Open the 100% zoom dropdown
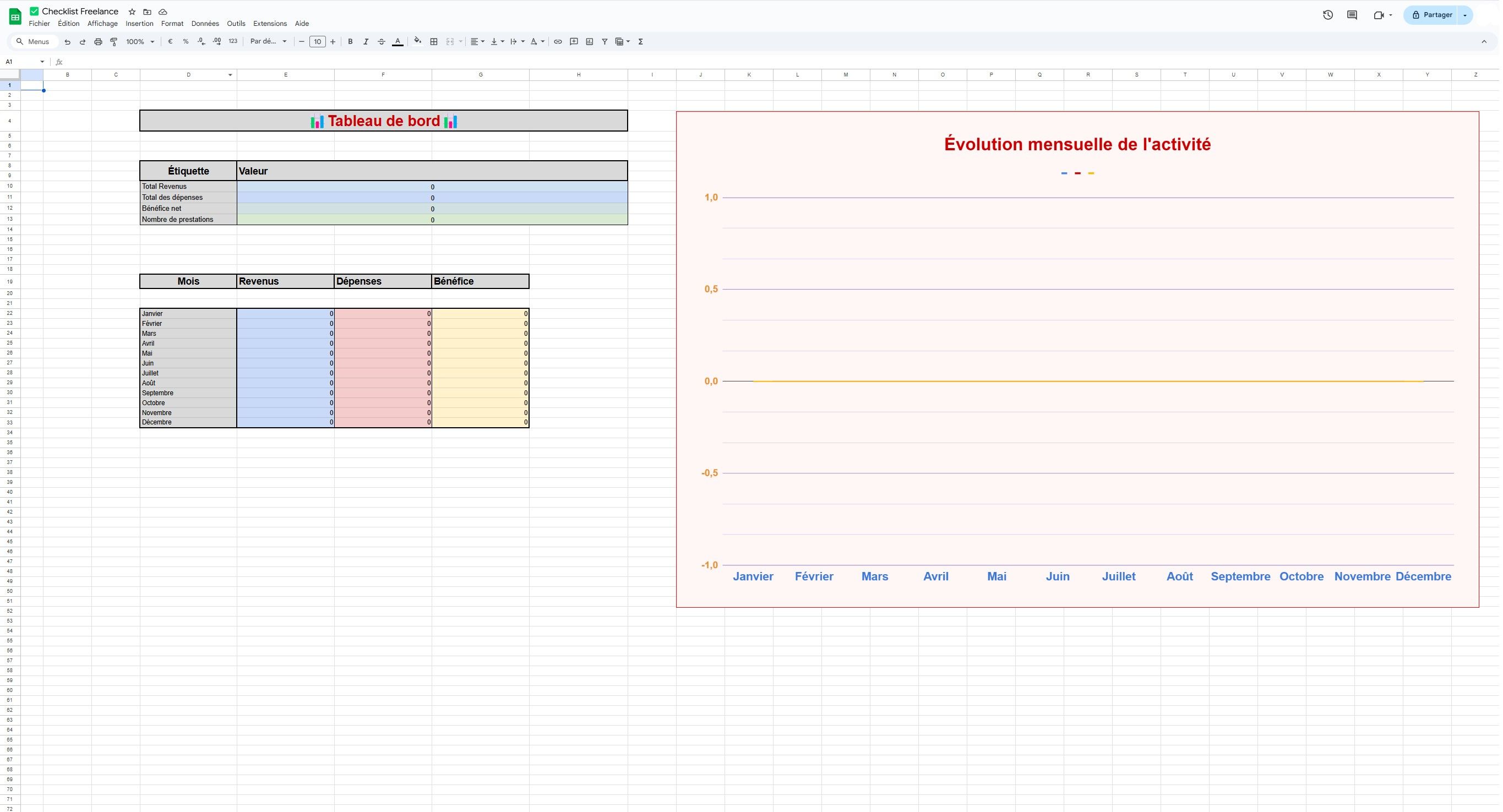 (140, 41)
